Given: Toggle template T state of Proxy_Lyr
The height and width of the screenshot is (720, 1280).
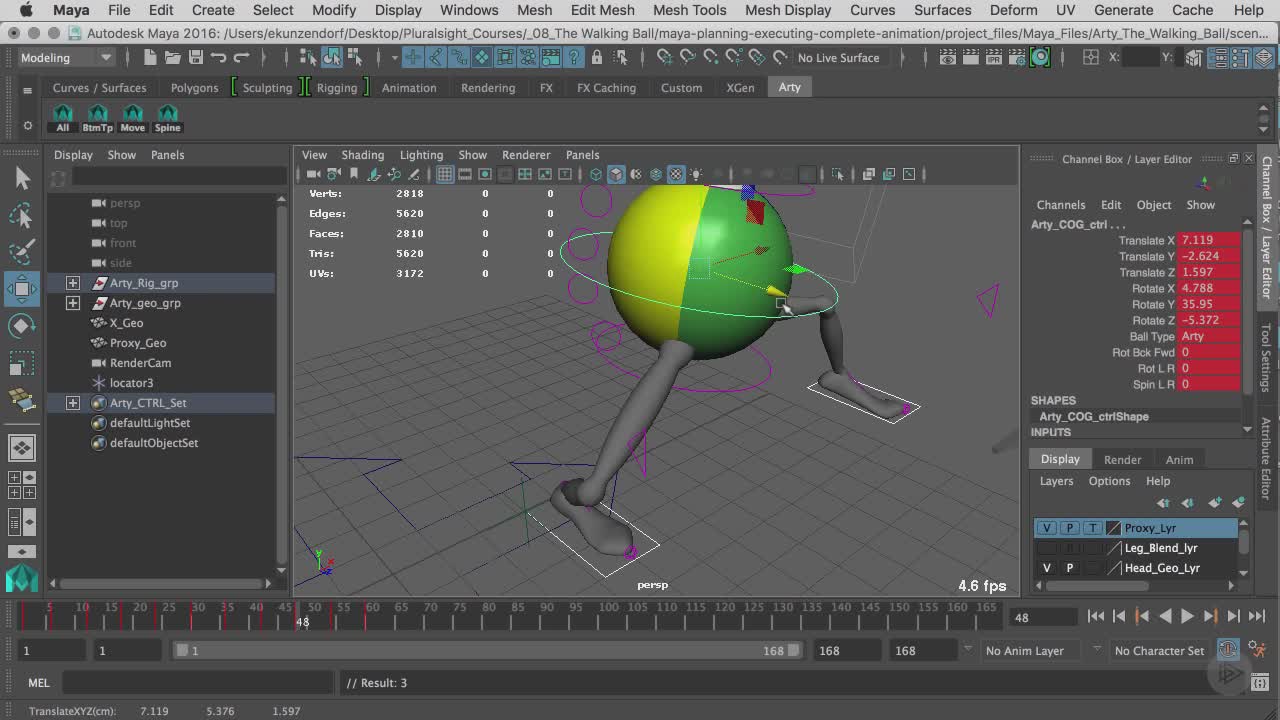Looking at the screenshot, I should click(1092, 528).
